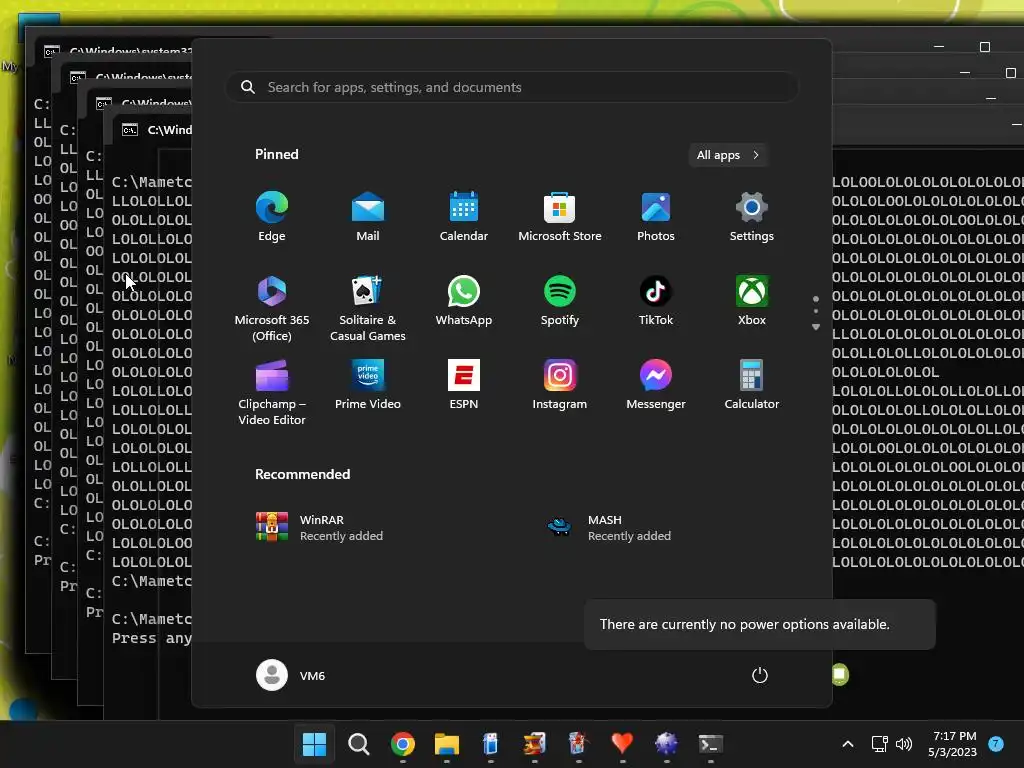This screenshot has height=768, width=1024.
Task: Show All apps list
Action: click(728, 155)
